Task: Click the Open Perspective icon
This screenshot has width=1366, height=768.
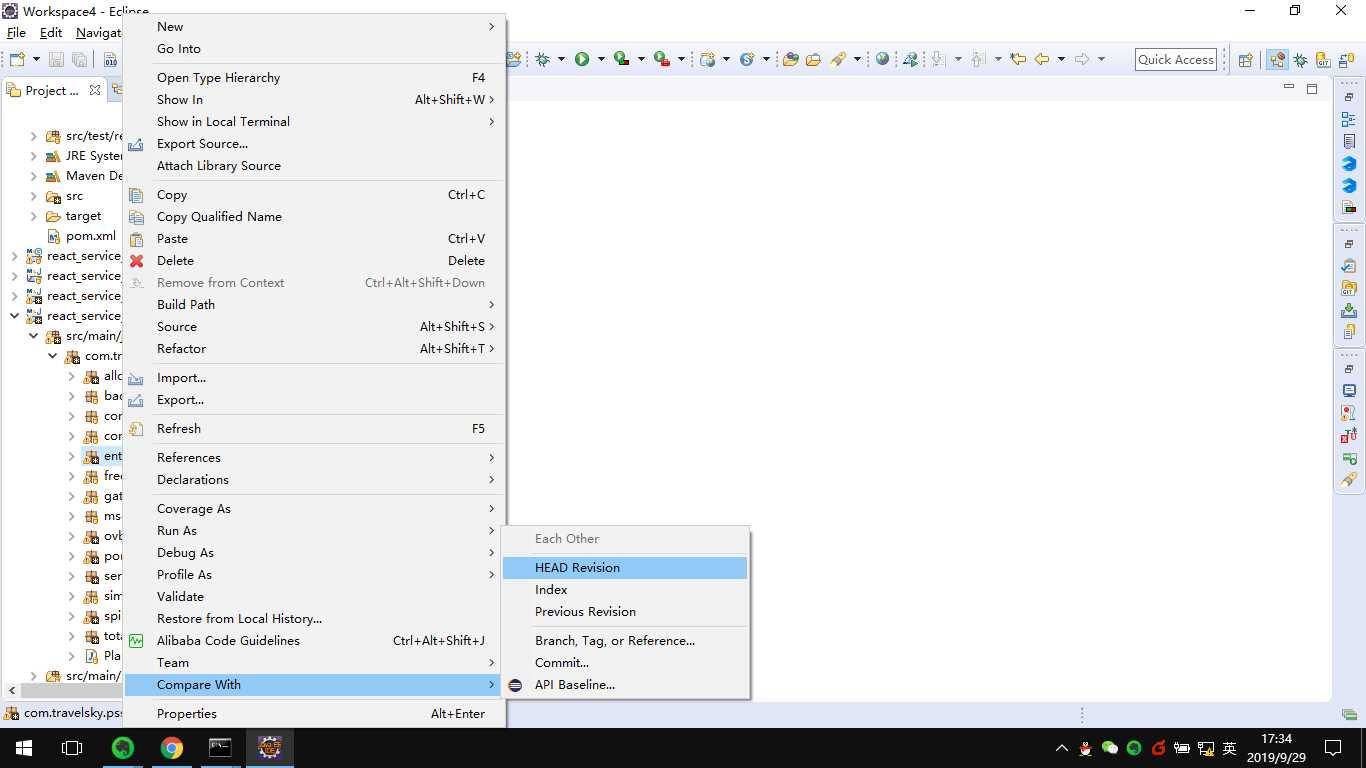Action: point(1246,60)
